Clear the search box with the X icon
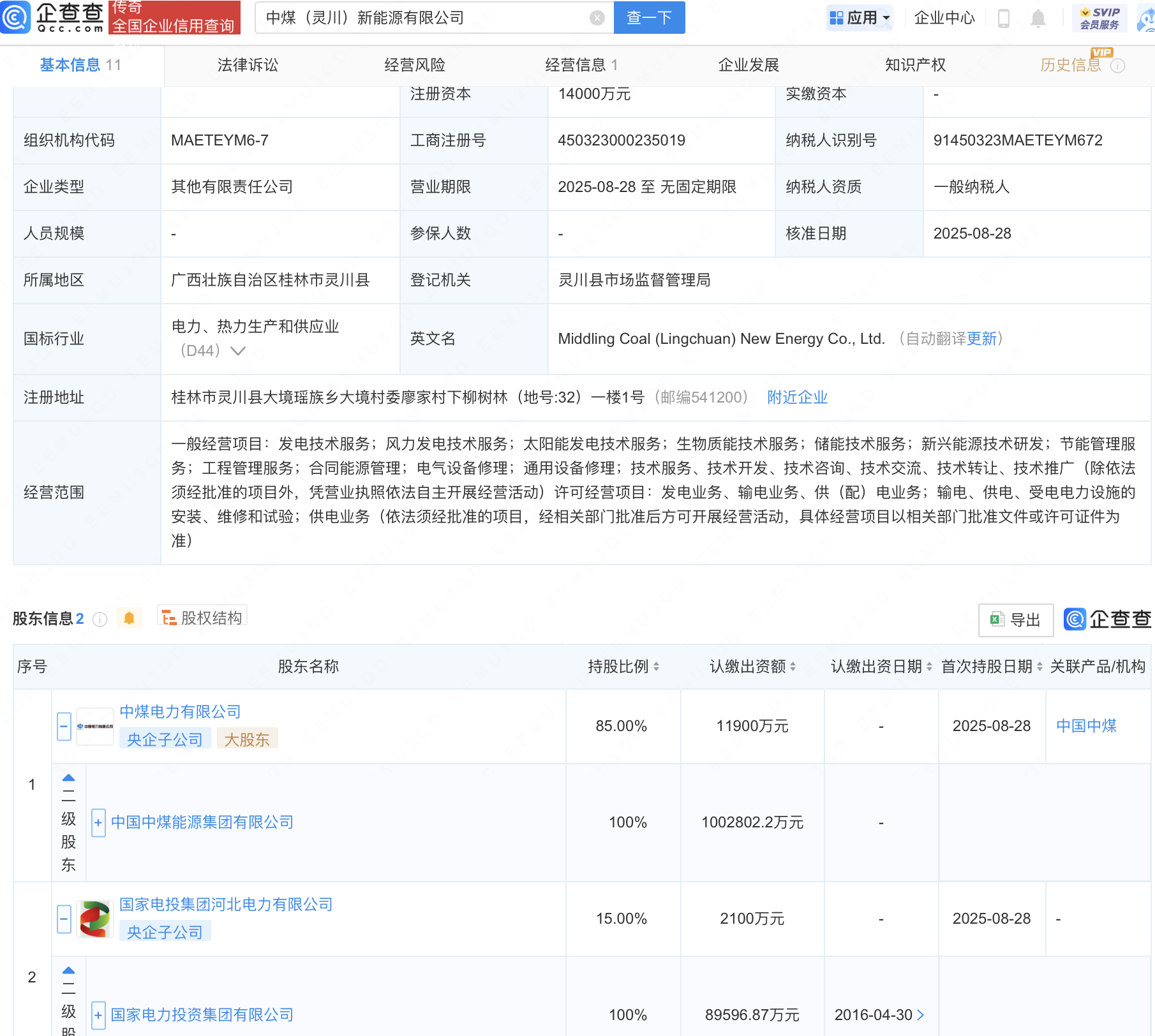The height and width of the screenshot is (1036, 1155). point(597,18)
